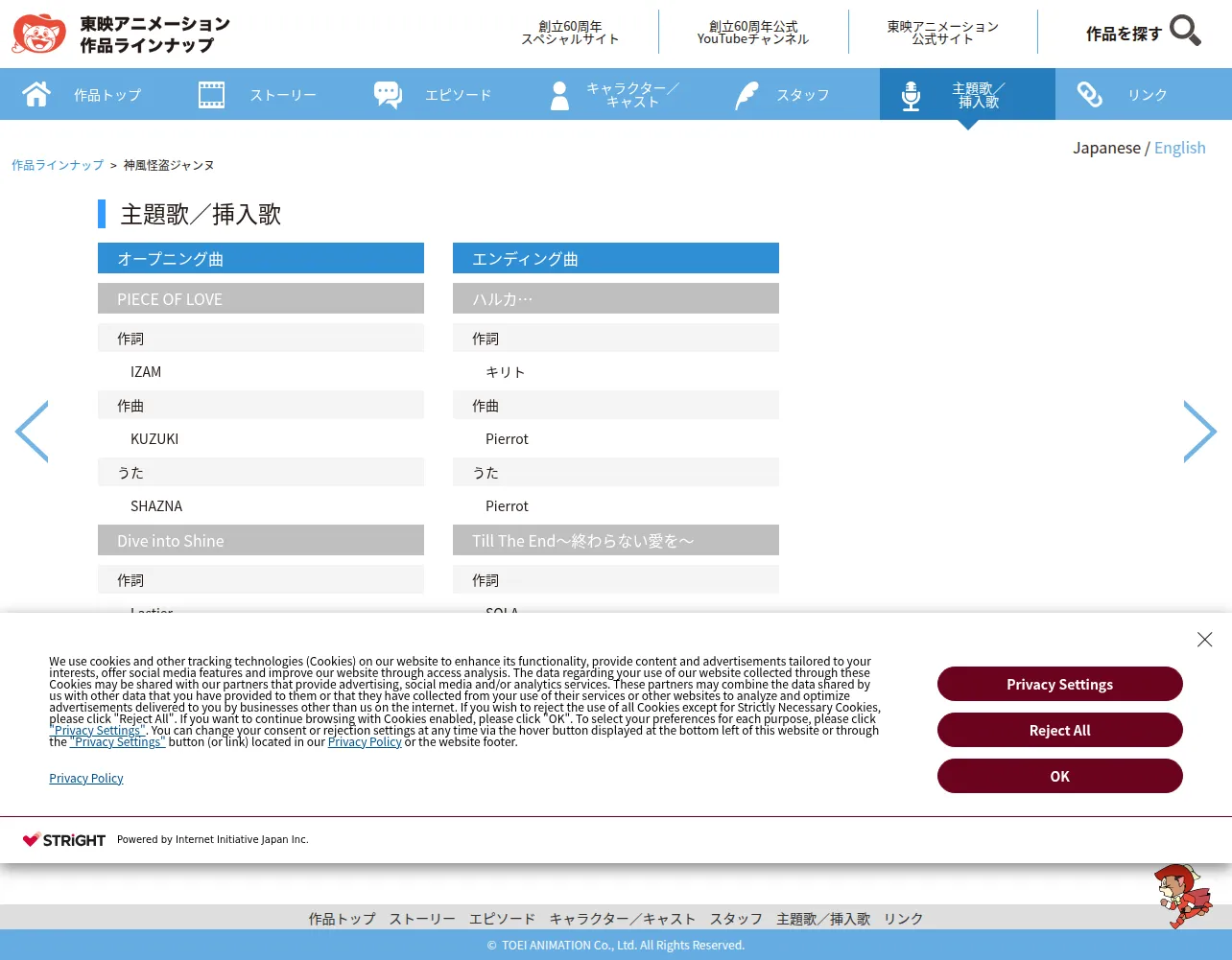Click the Reject All cookies button
The image size is (1232, 960).
[1060, 730]
